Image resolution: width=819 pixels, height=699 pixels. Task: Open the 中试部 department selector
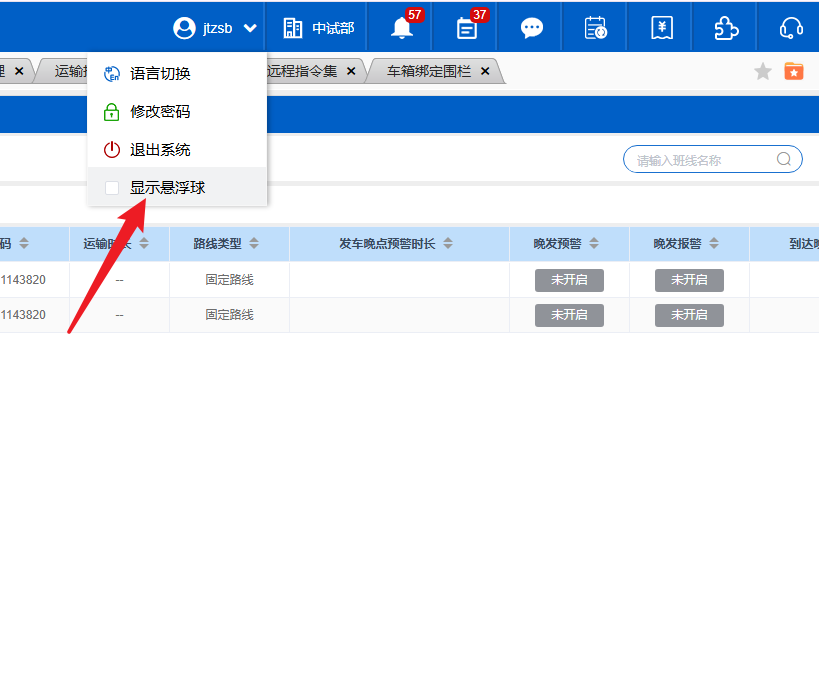[319, 28]
